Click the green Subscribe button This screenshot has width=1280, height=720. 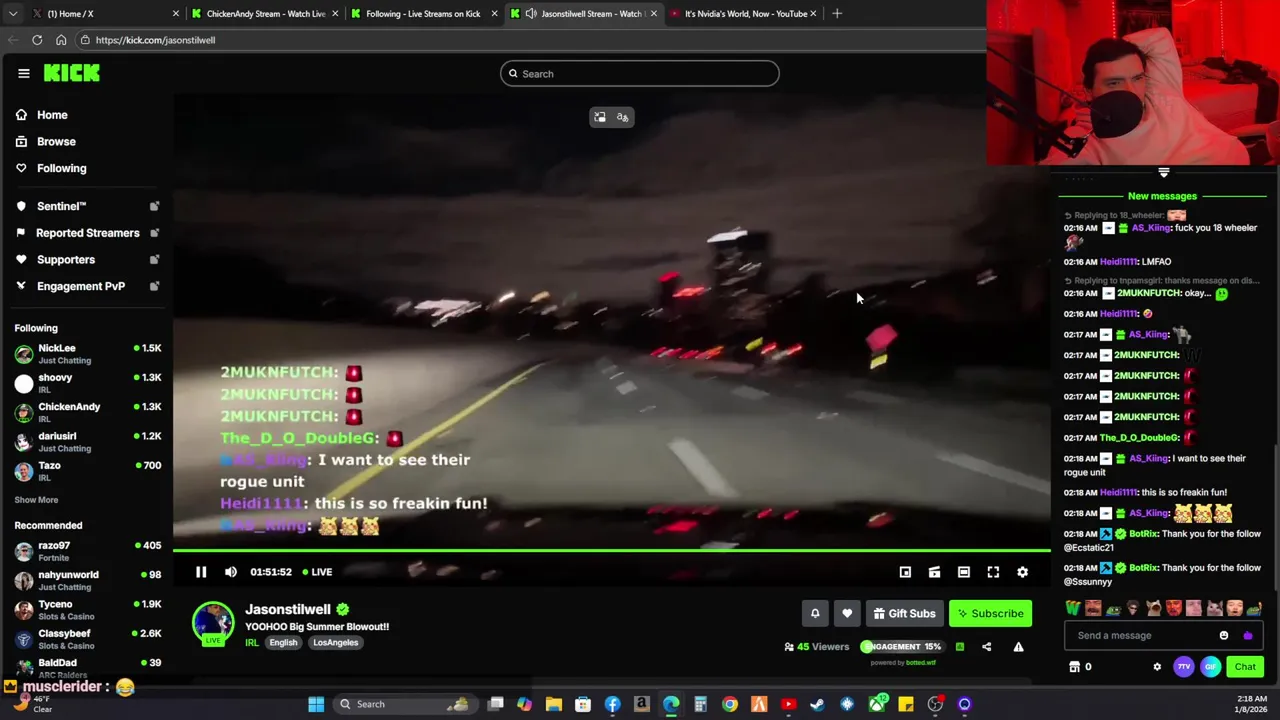990,614
